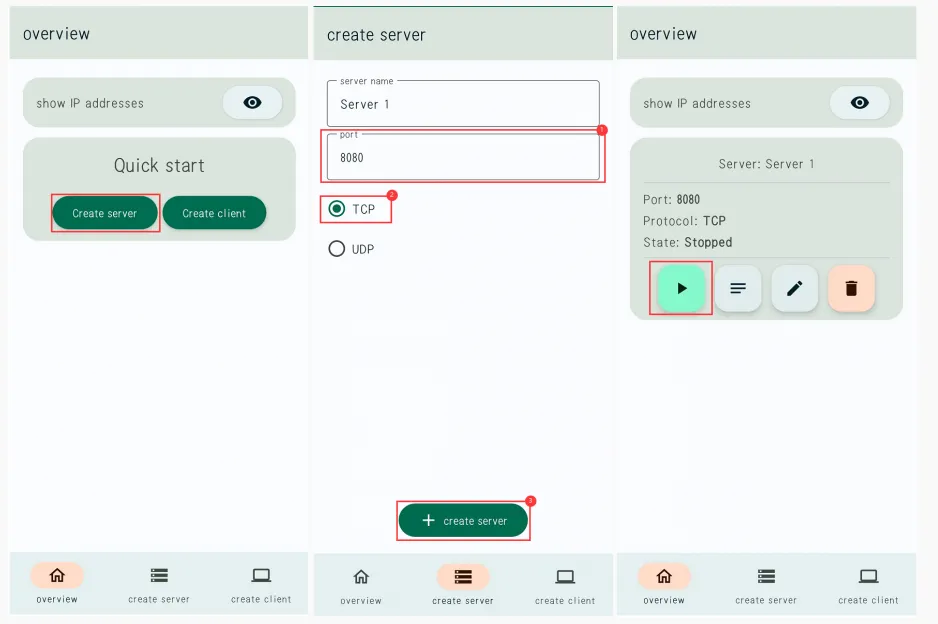Image resolution: width=938 pixels, height=624 pixels.
Task: Toggle the IP address eye above Server 1 card
Action: click(859, 102)
